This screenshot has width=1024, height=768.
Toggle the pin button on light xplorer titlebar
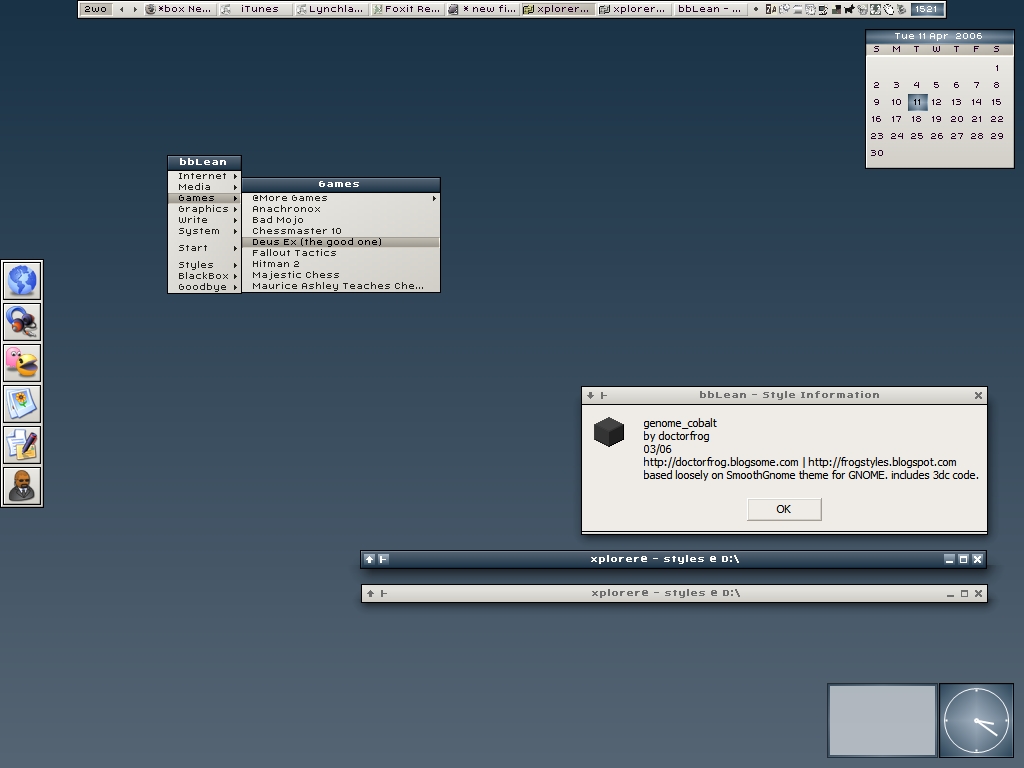pos(383,593)
